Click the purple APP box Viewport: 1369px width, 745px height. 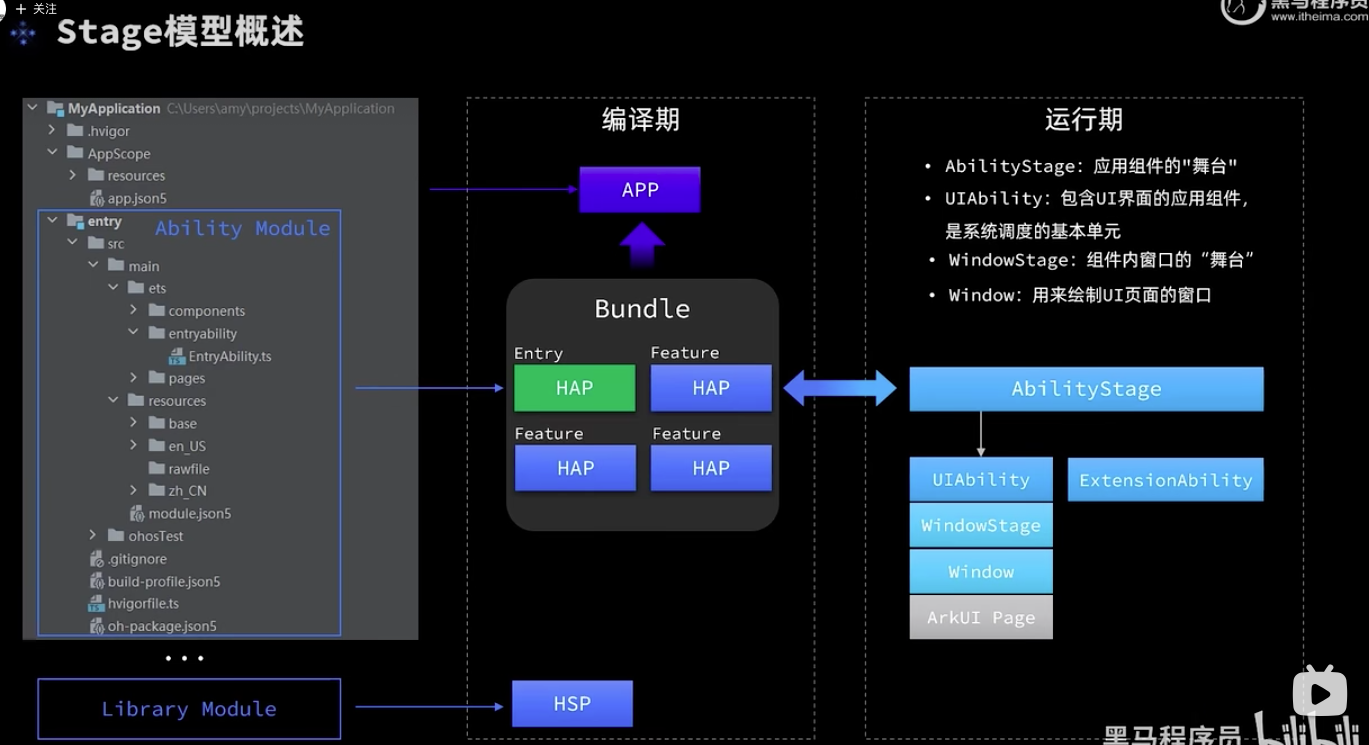[640, 190]
